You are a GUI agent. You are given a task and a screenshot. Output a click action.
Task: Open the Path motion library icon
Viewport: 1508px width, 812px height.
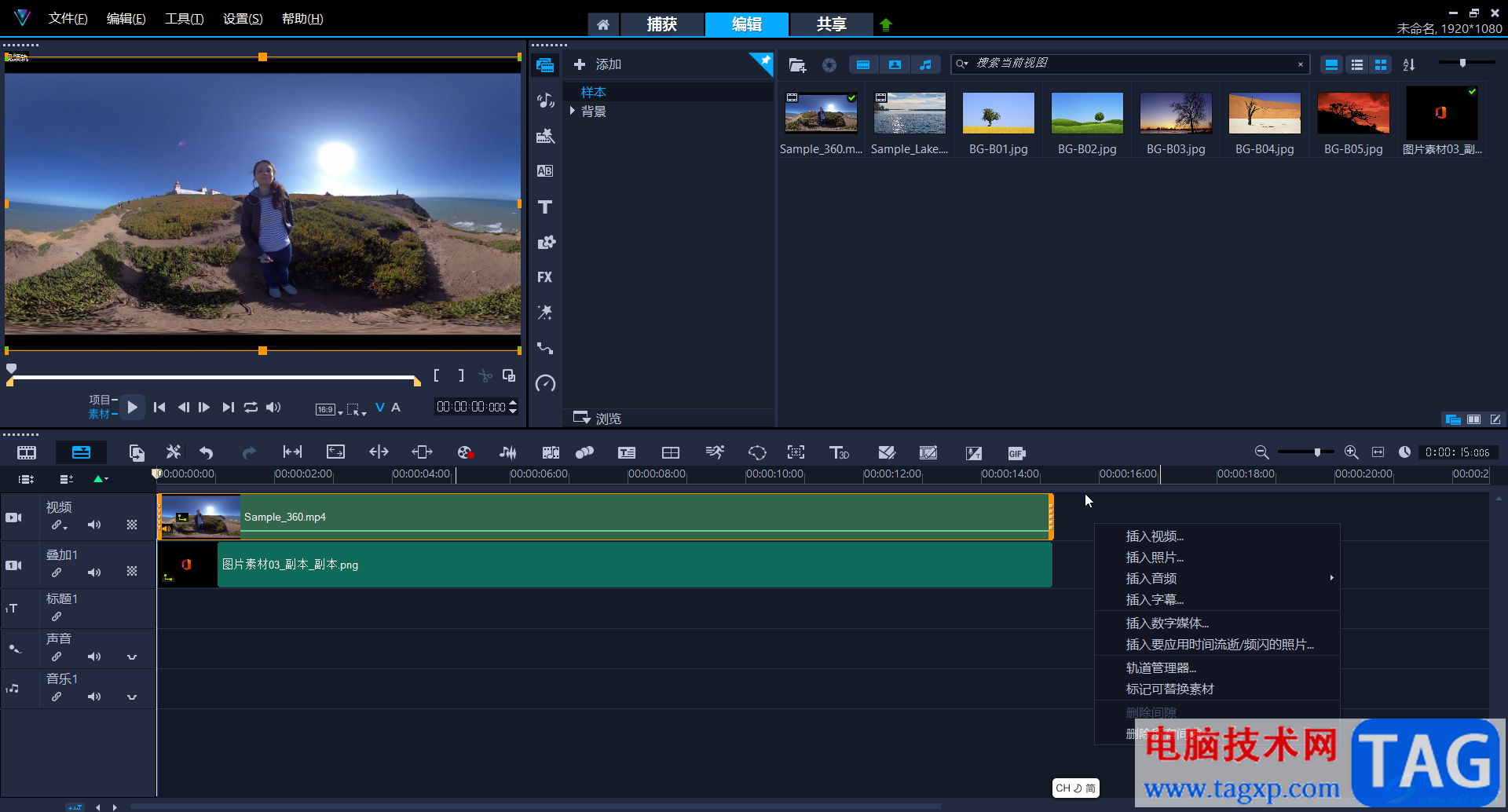click(x=545, y=348)
